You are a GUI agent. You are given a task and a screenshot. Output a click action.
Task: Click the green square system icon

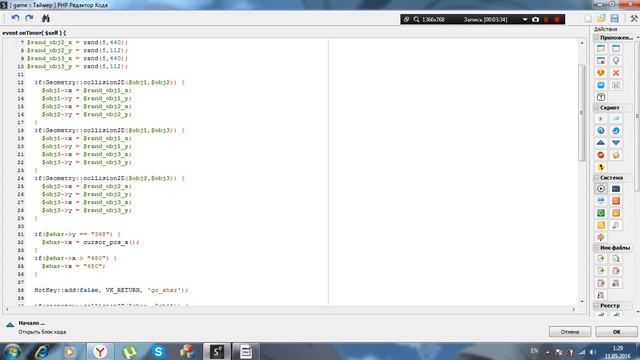tap(601, 213)
